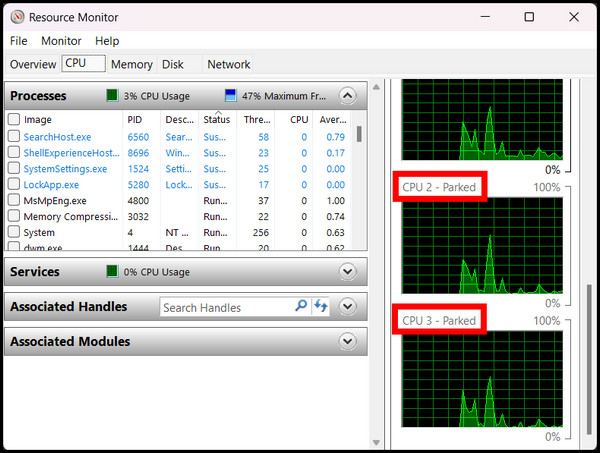600x453 pixels.
Task: Expand the Associated Handles section chevron
Action: click(x=347, y=306)
